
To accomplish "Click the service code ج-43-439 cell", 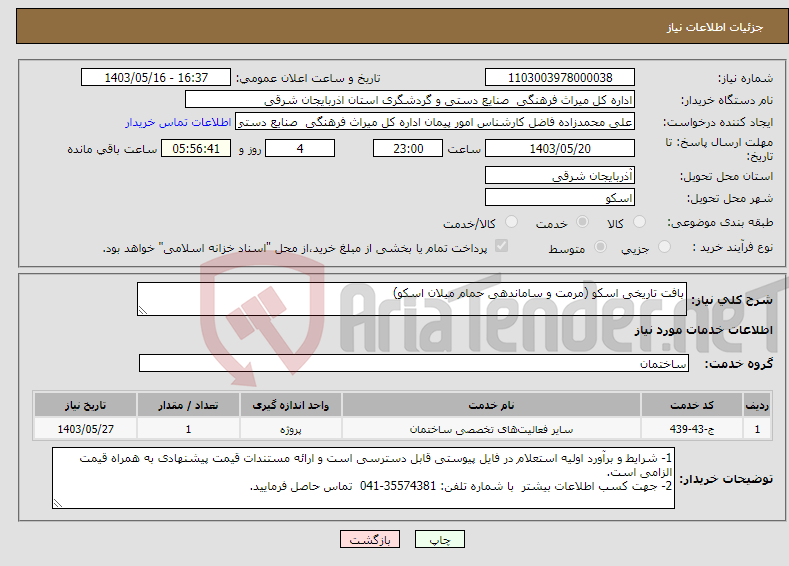I will tap(692, 429).
